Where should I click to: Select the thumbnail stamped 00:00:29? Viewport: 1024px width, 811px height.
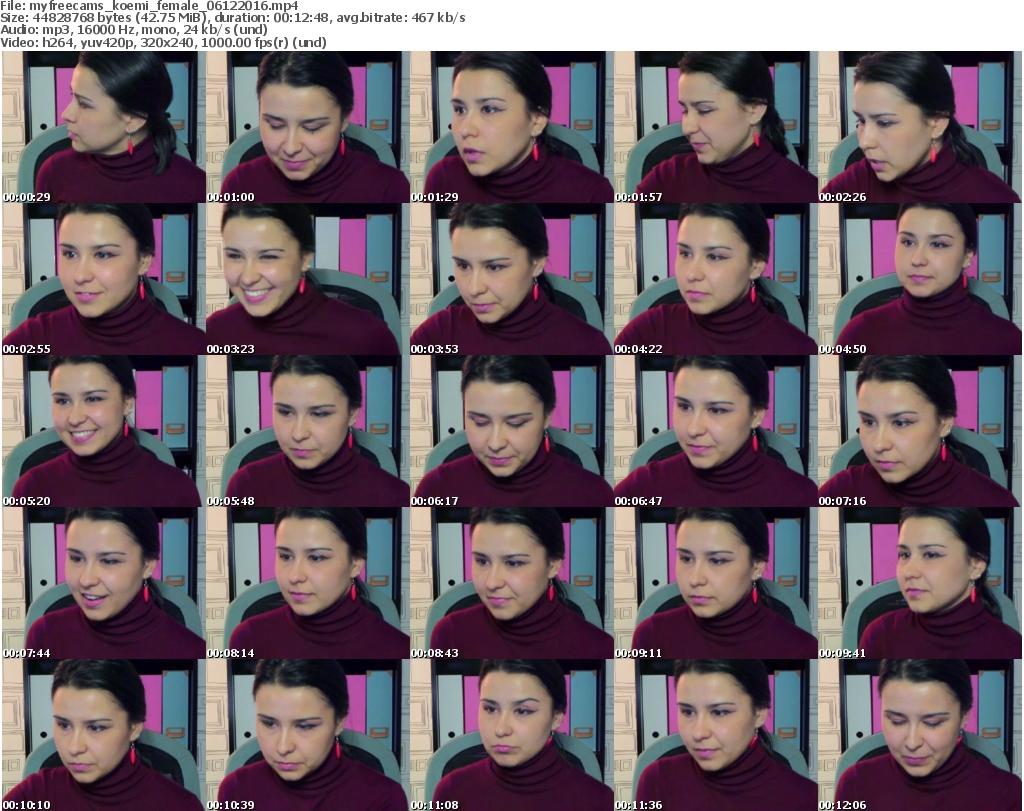pyautogui.click(x=104, y=127)
